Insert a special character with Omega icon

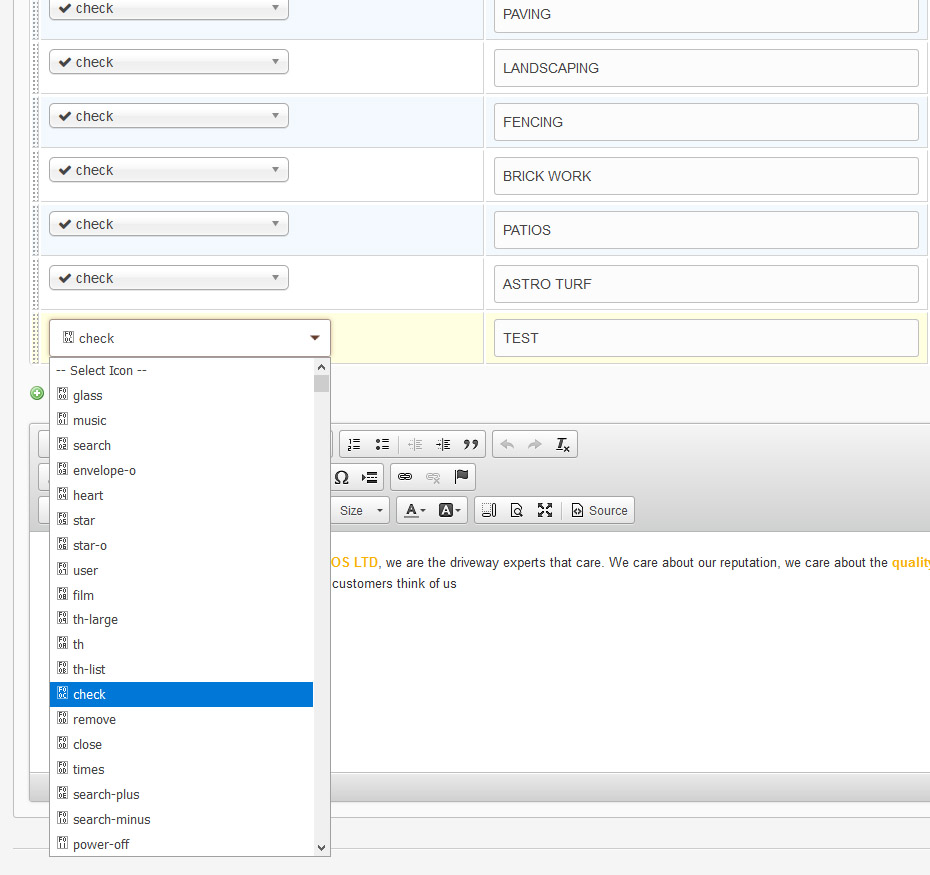(x=342, y=478)
